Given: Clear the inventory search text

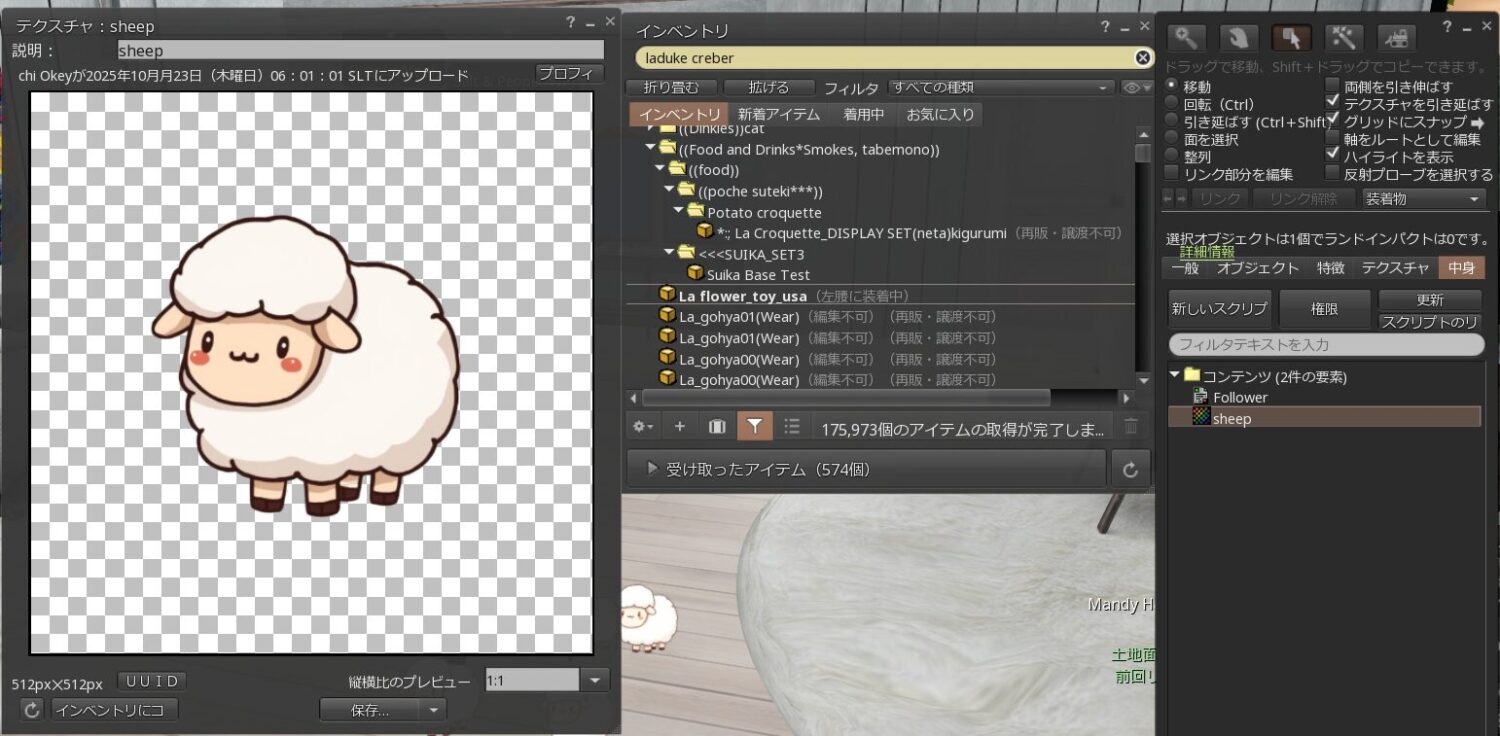Looking at the screenshot, I should click(x=1142, y=58).
